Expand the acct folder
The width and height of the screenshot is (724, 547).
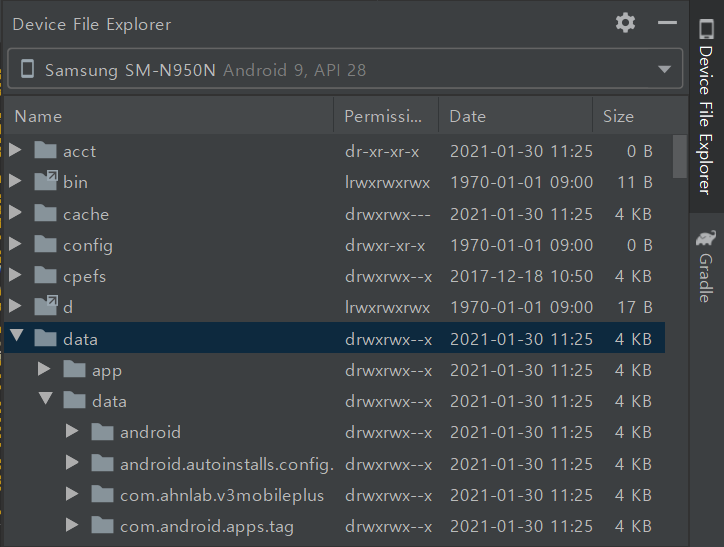tap(15, 150)
